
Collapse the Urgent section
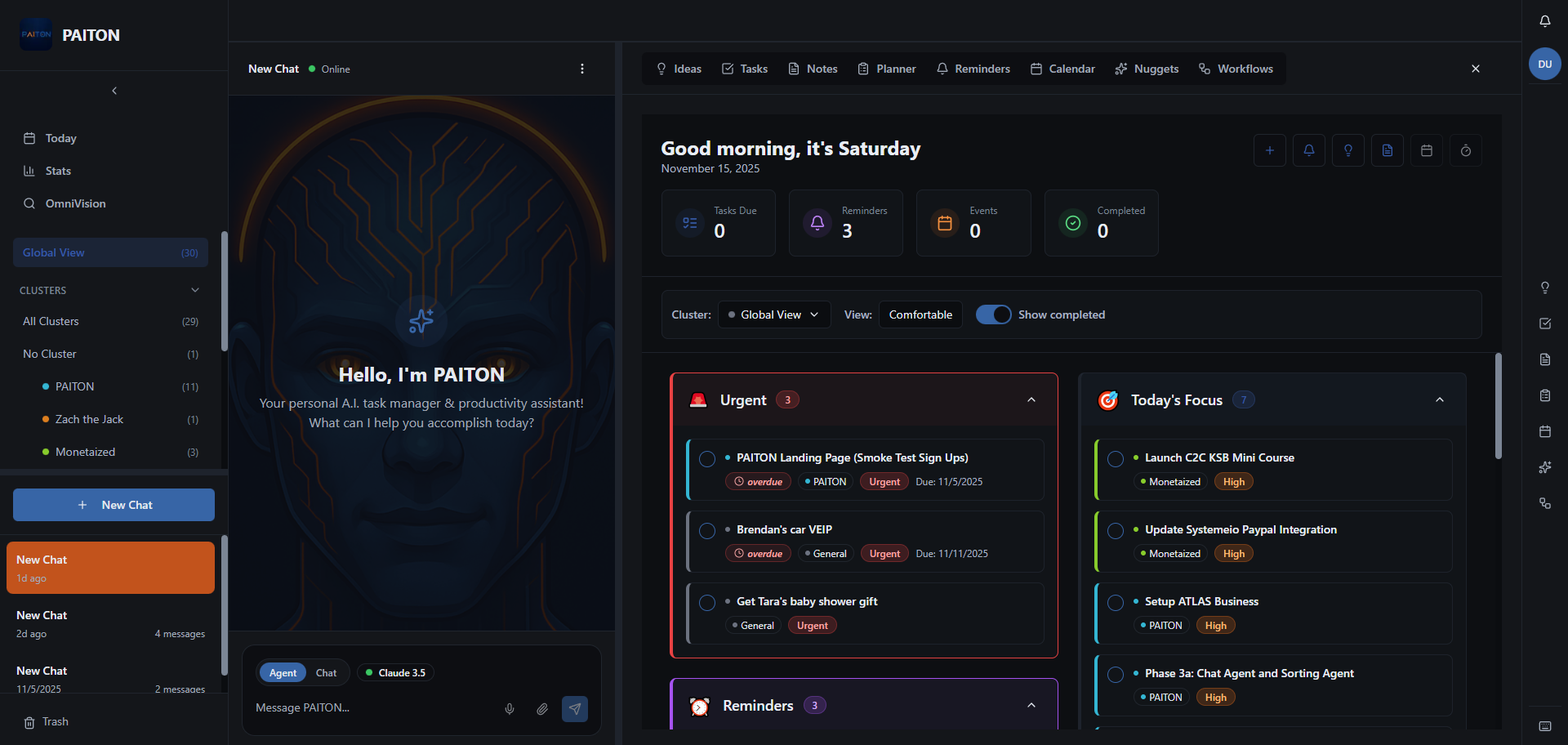point(1031,399)
